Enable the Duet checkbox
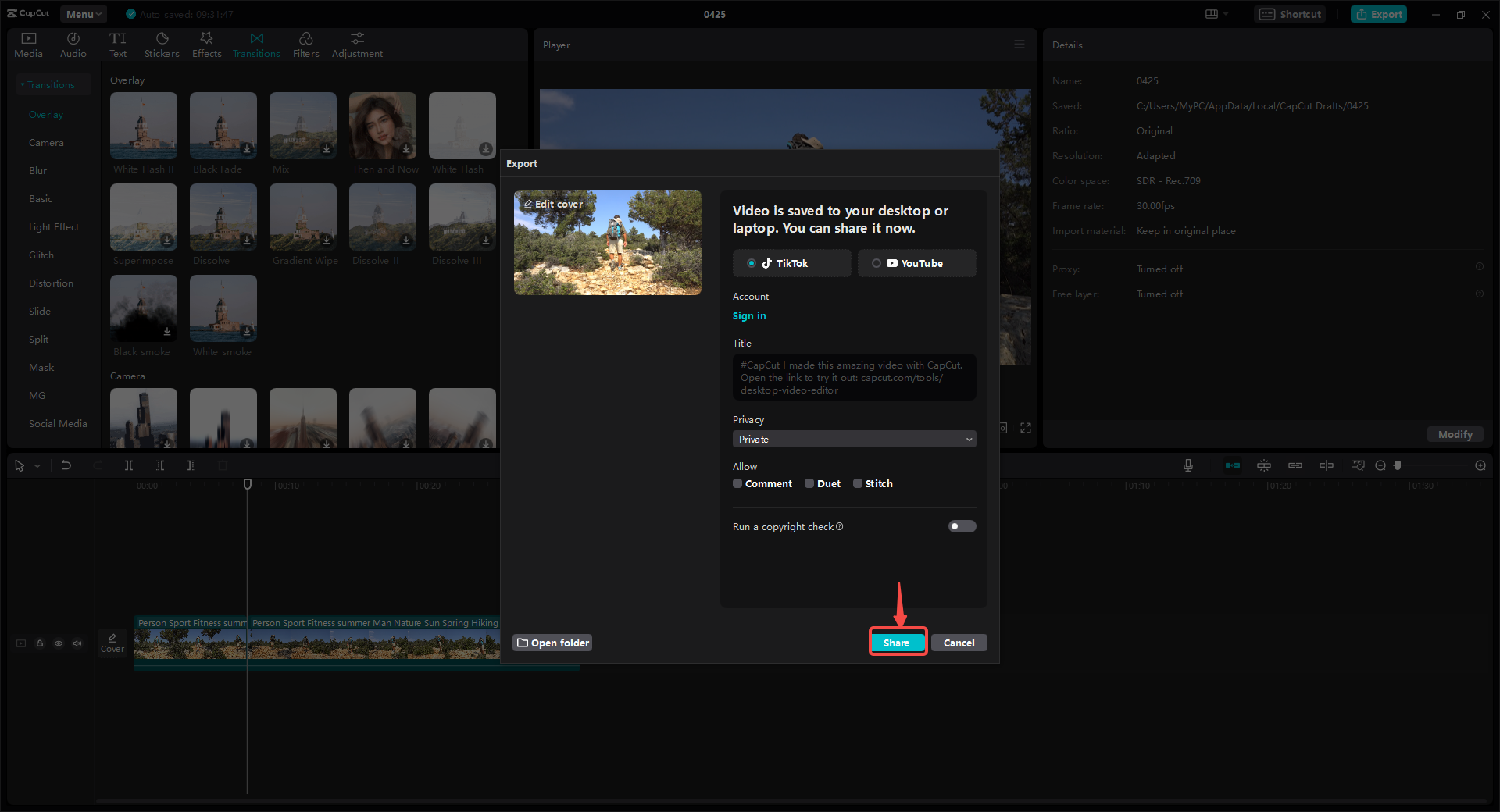 [x=809, y=483]
